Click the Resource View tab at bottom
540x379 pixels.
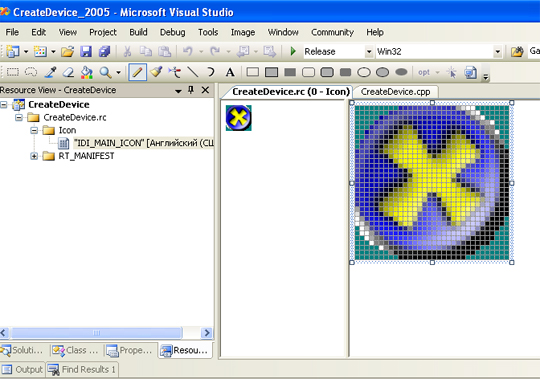tap(185, 350)
